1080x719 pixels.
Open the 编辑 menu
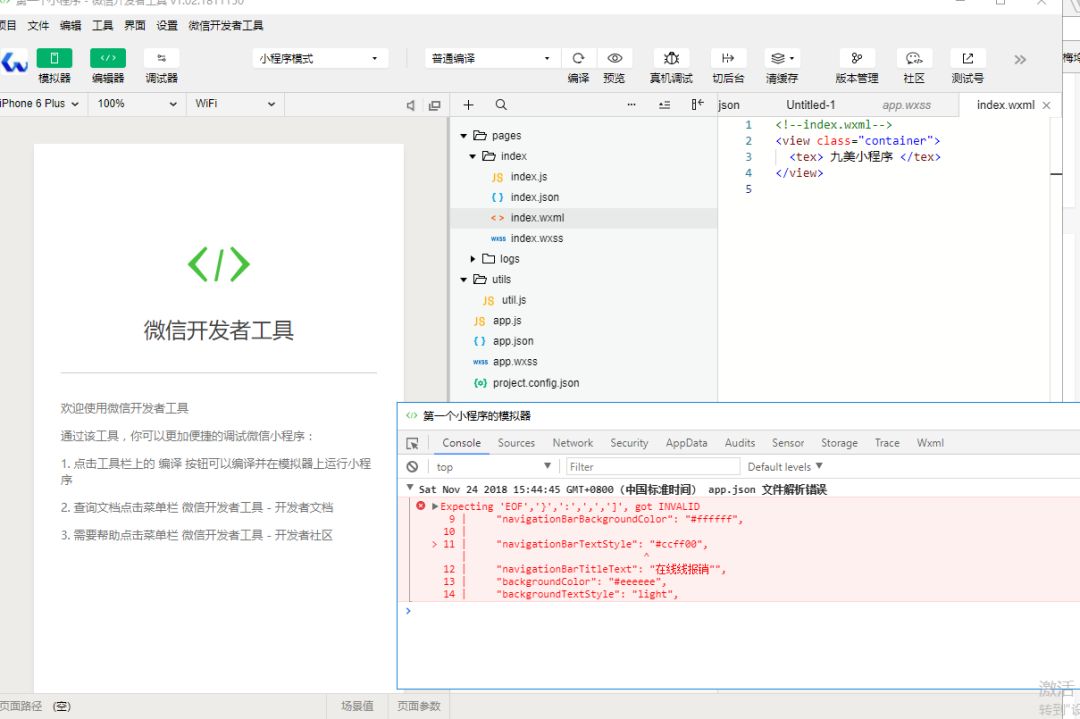point(70,25)
